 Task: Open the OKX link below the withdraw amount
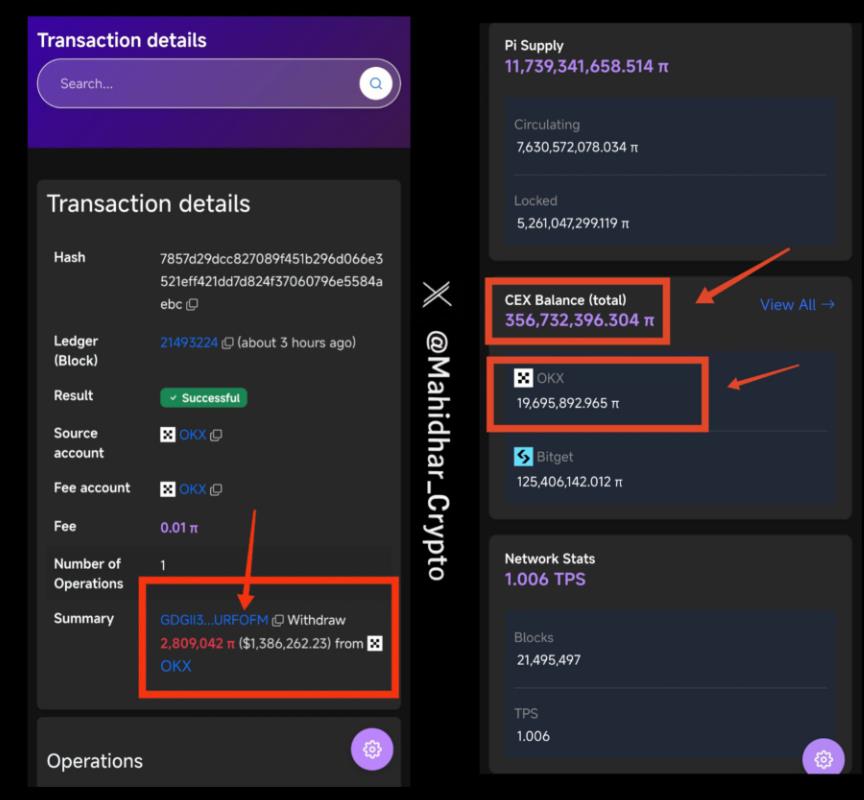coord(176,666)
